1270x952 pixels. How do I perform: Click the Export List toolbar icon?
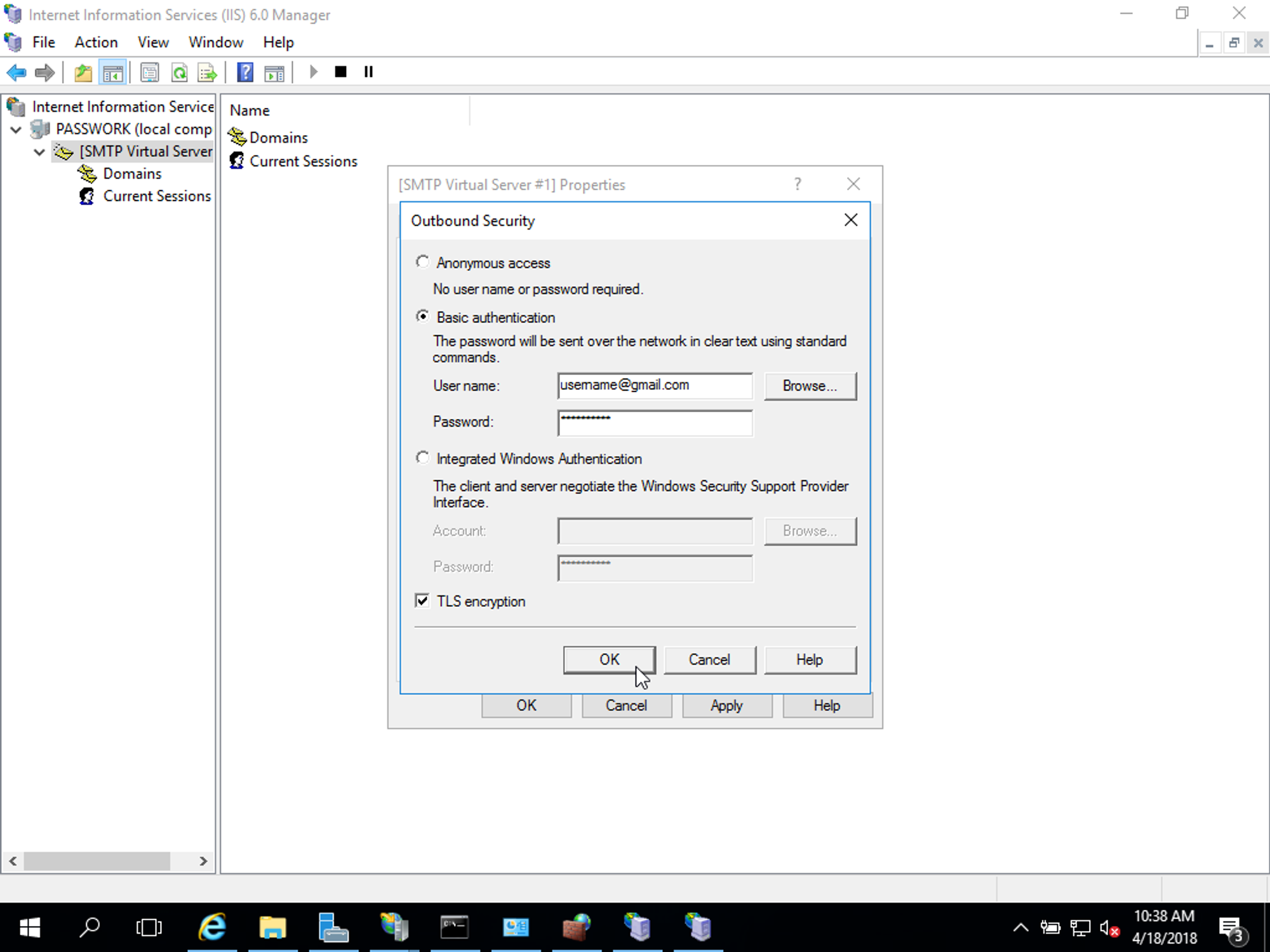(x=206, y=72)
